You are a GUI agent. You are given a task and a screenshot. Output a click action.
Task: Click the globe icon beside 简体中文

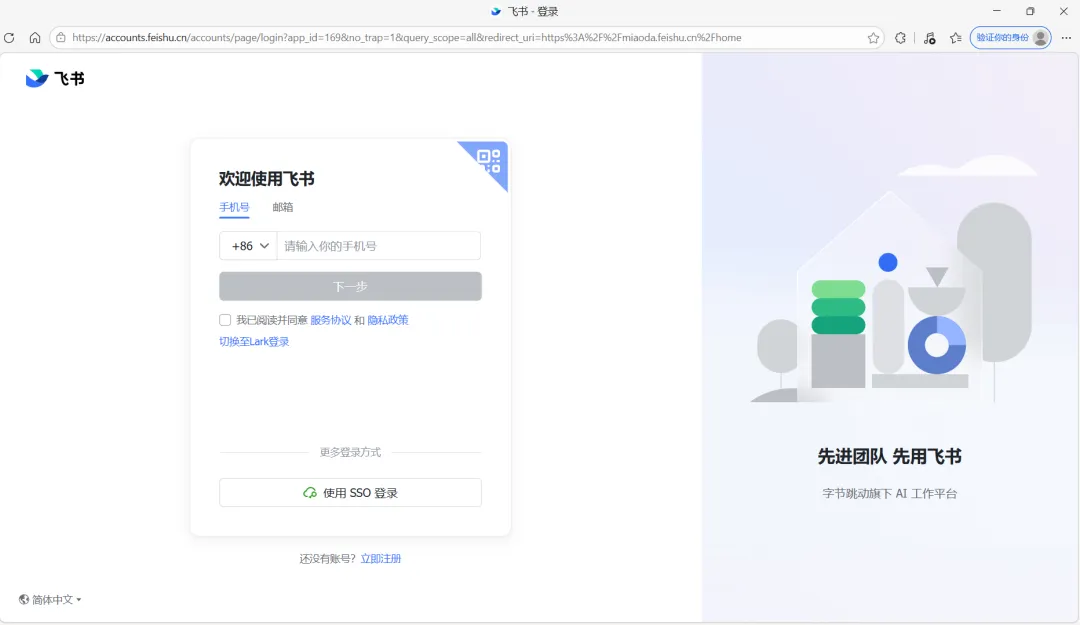pos(24,600)
